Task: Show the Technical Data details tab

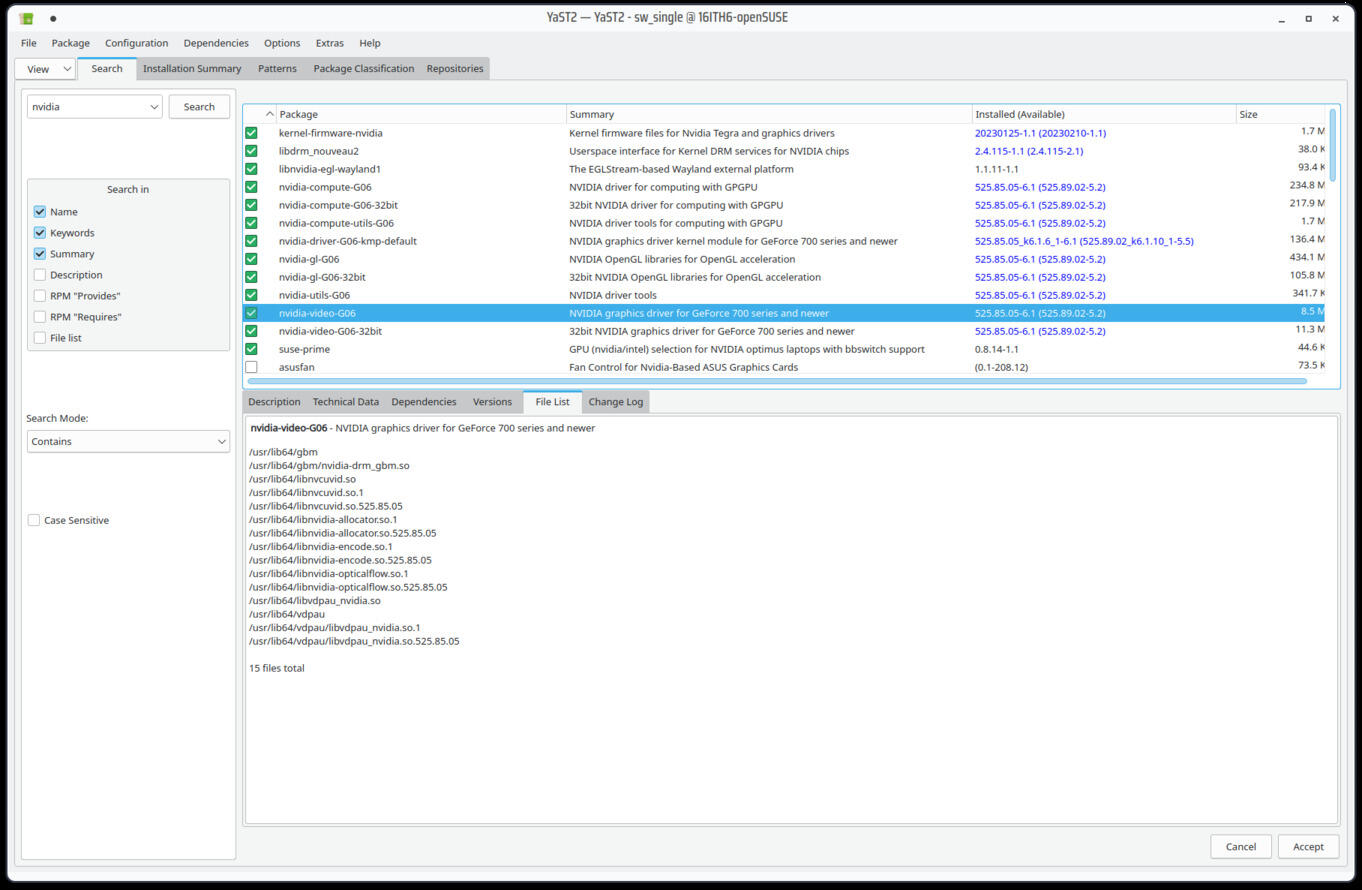Action: tap(346, 402)
